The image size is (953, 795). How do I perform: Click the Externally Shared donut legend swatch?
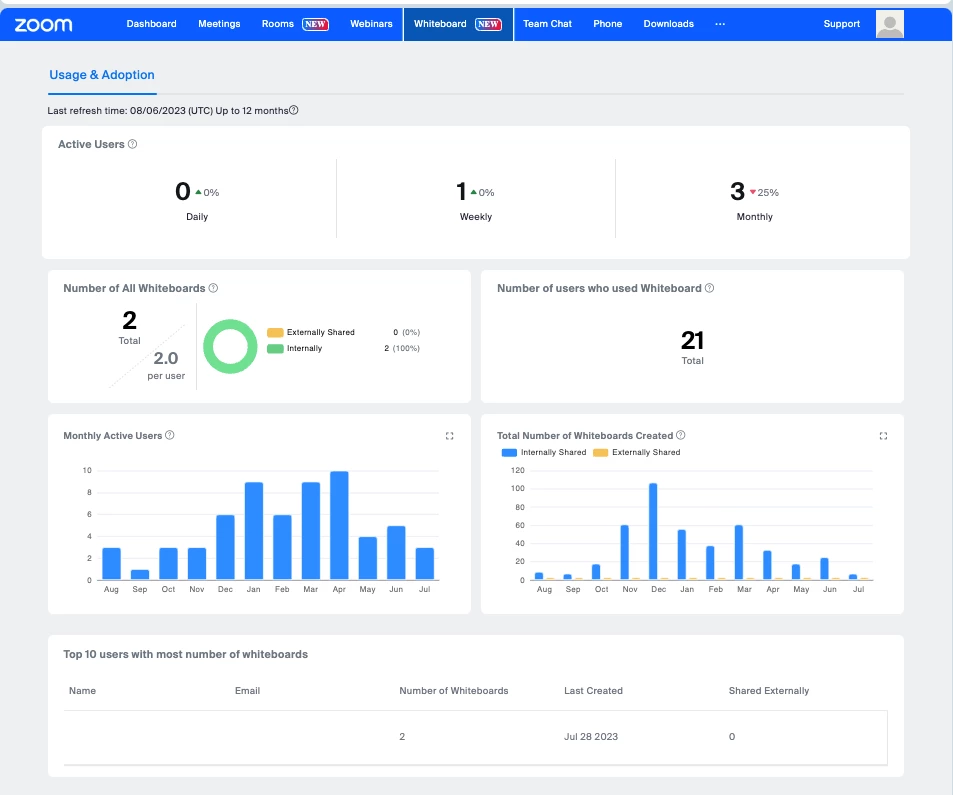pos(275,332)
